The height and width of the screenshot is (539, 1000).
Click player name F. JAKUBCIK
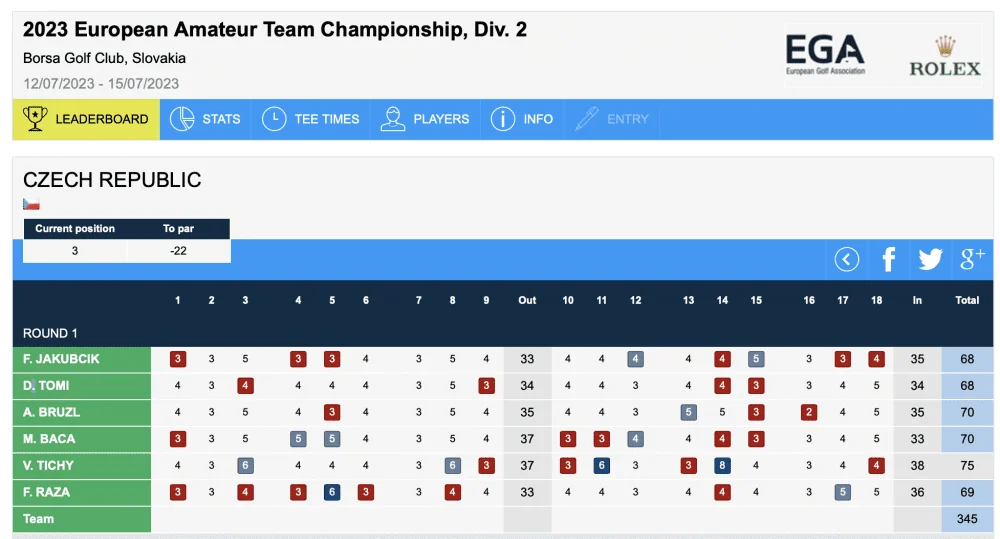click(61, 359)
